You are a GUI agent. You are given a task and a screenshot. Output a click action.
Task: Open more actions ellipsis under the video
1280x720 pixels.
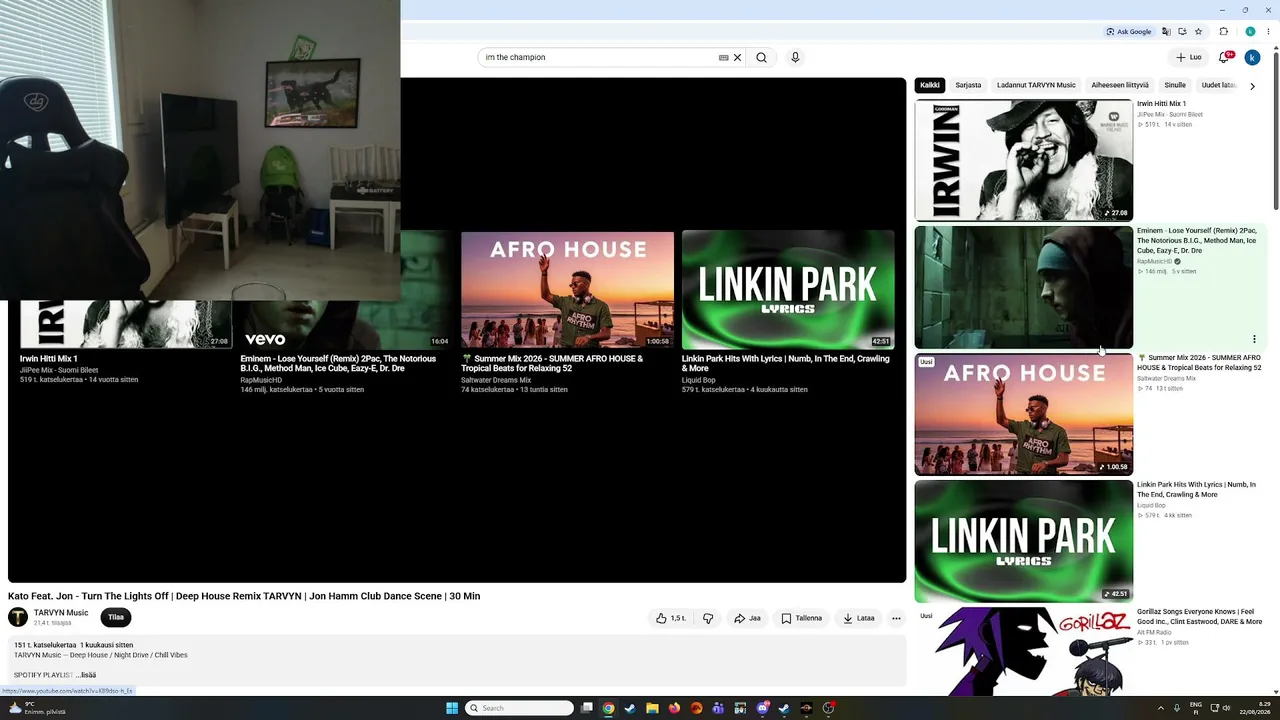coord(896,618)
